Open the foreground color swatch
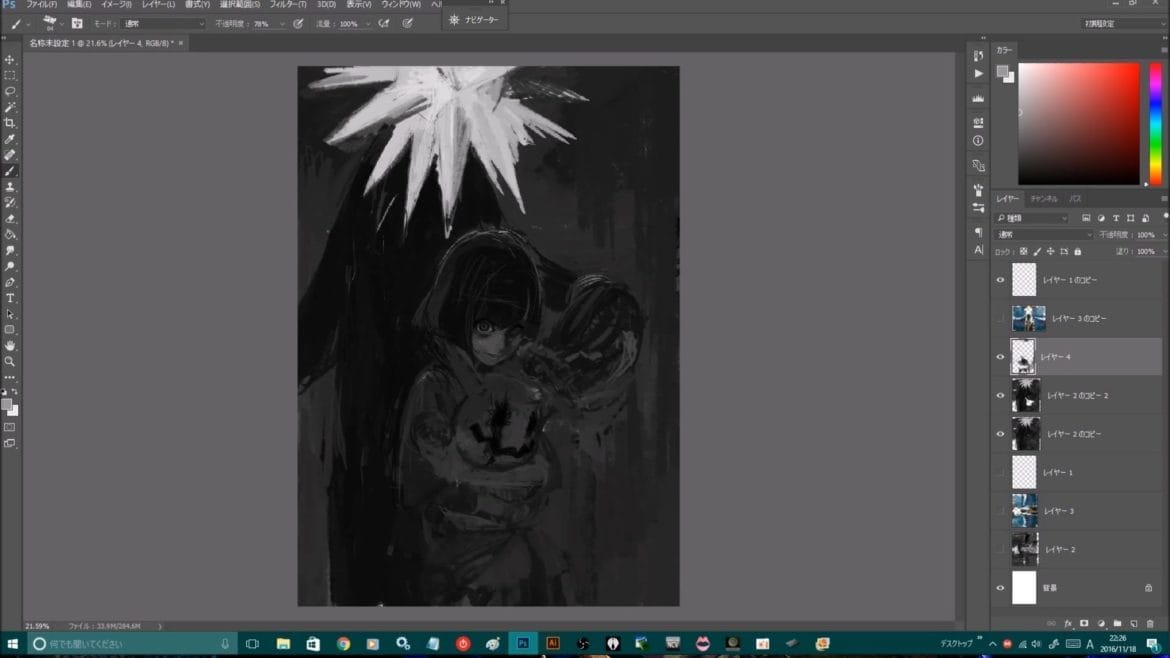The image size is (1170, 658). [8, 402]
